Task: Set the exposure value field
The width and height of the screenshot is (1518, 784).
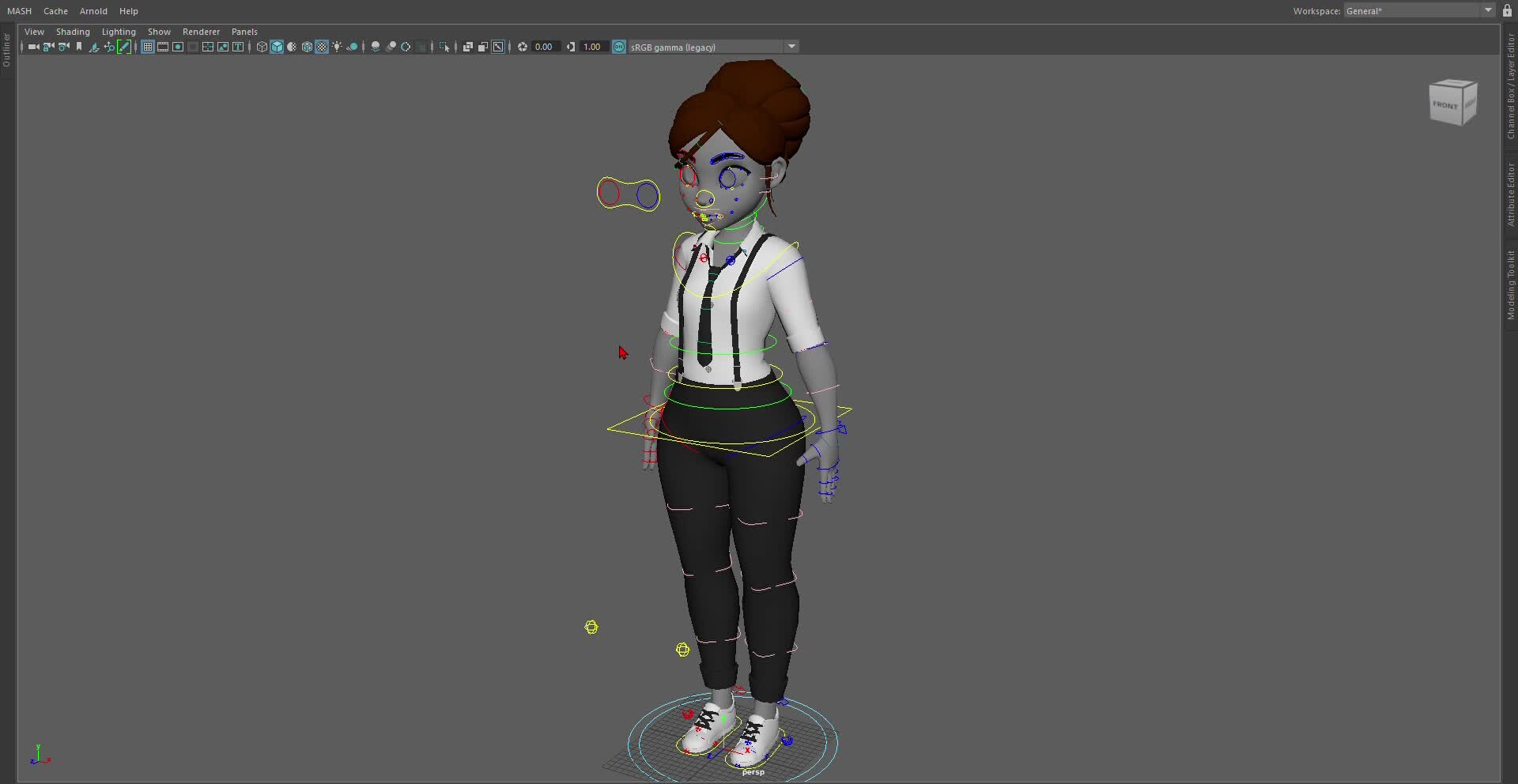Action: click(x=546, y=47)
